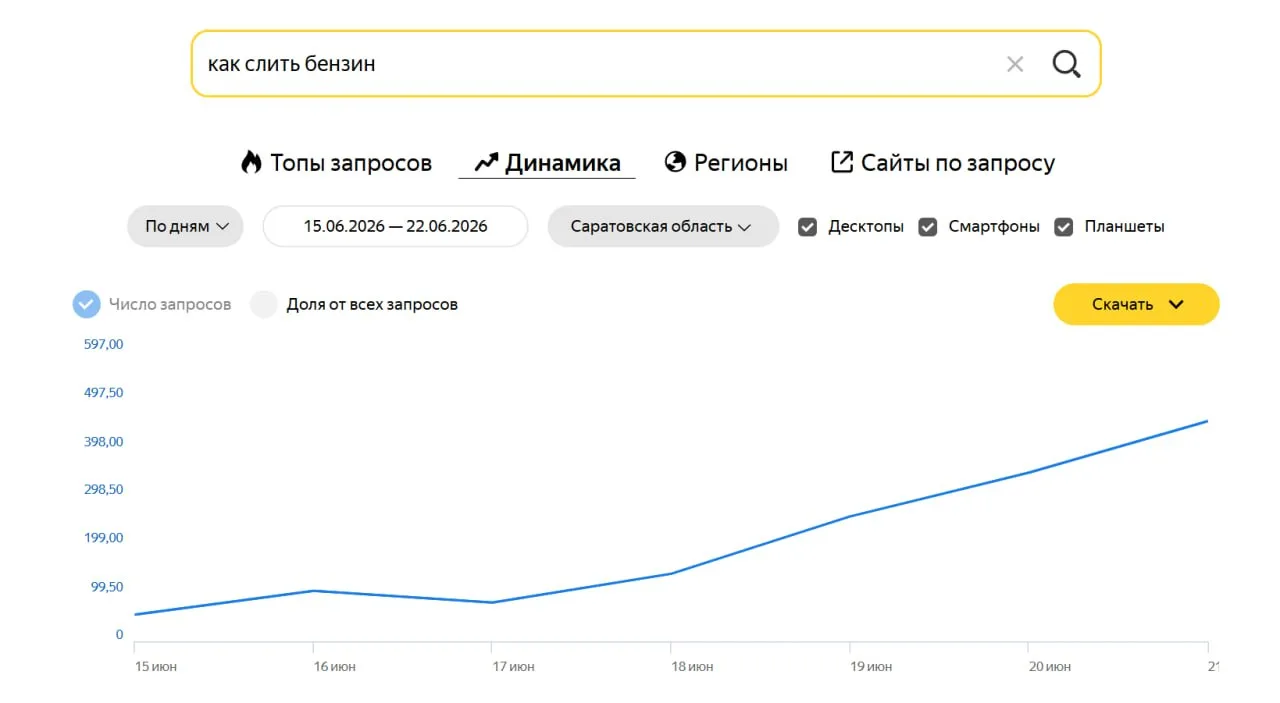Clear the search query with X icon
Screen dimensions: 1280x703
click(x=1015, y=64)
